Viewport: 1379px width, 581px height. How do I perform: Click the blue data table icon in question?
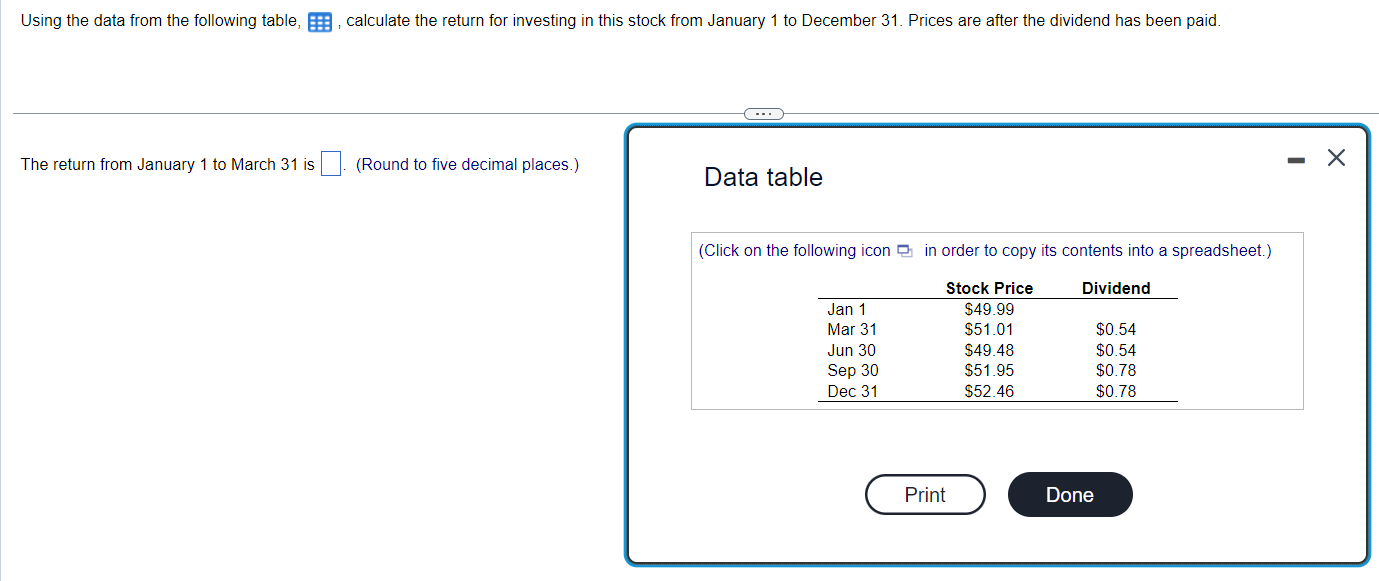[x=319, y=20]
